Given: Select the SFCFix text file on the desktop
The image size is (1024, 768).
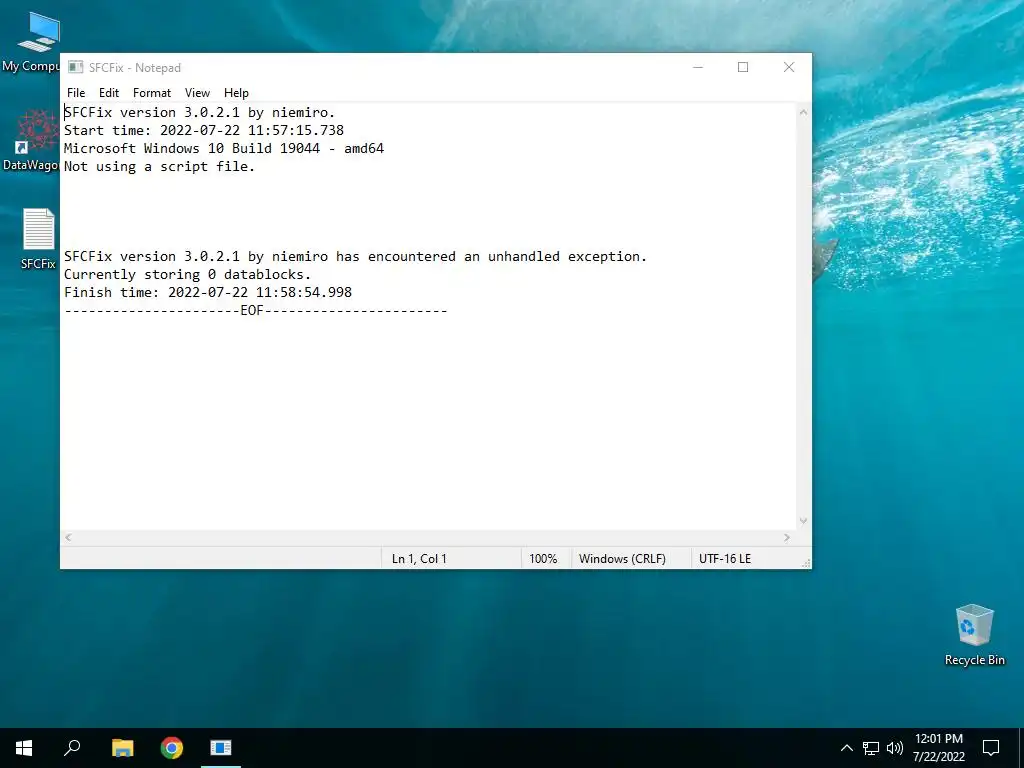Looking at the screenshot, I should tap(38, 238).
